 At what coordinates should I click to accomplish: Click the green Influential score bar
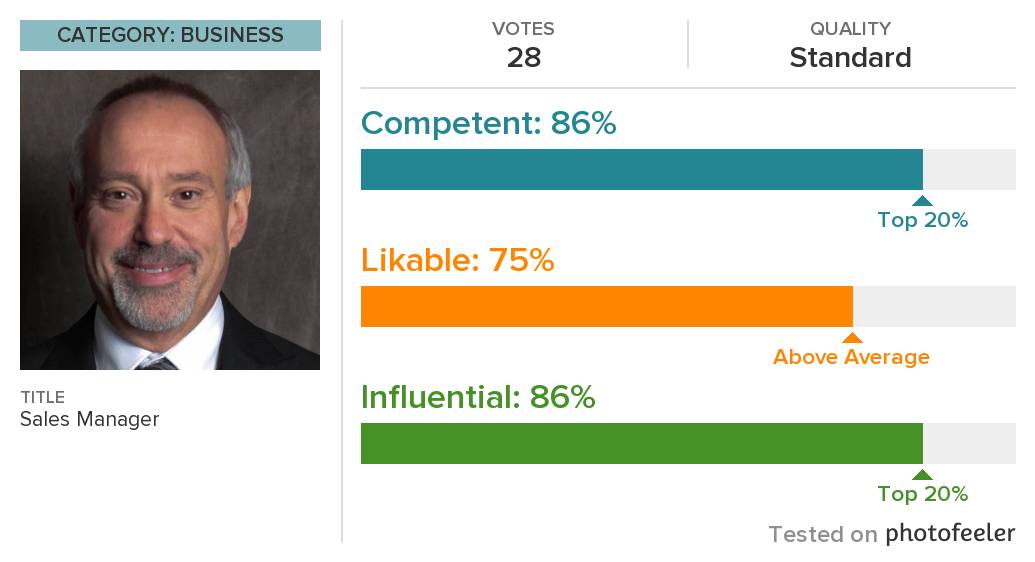click(642, 443)
